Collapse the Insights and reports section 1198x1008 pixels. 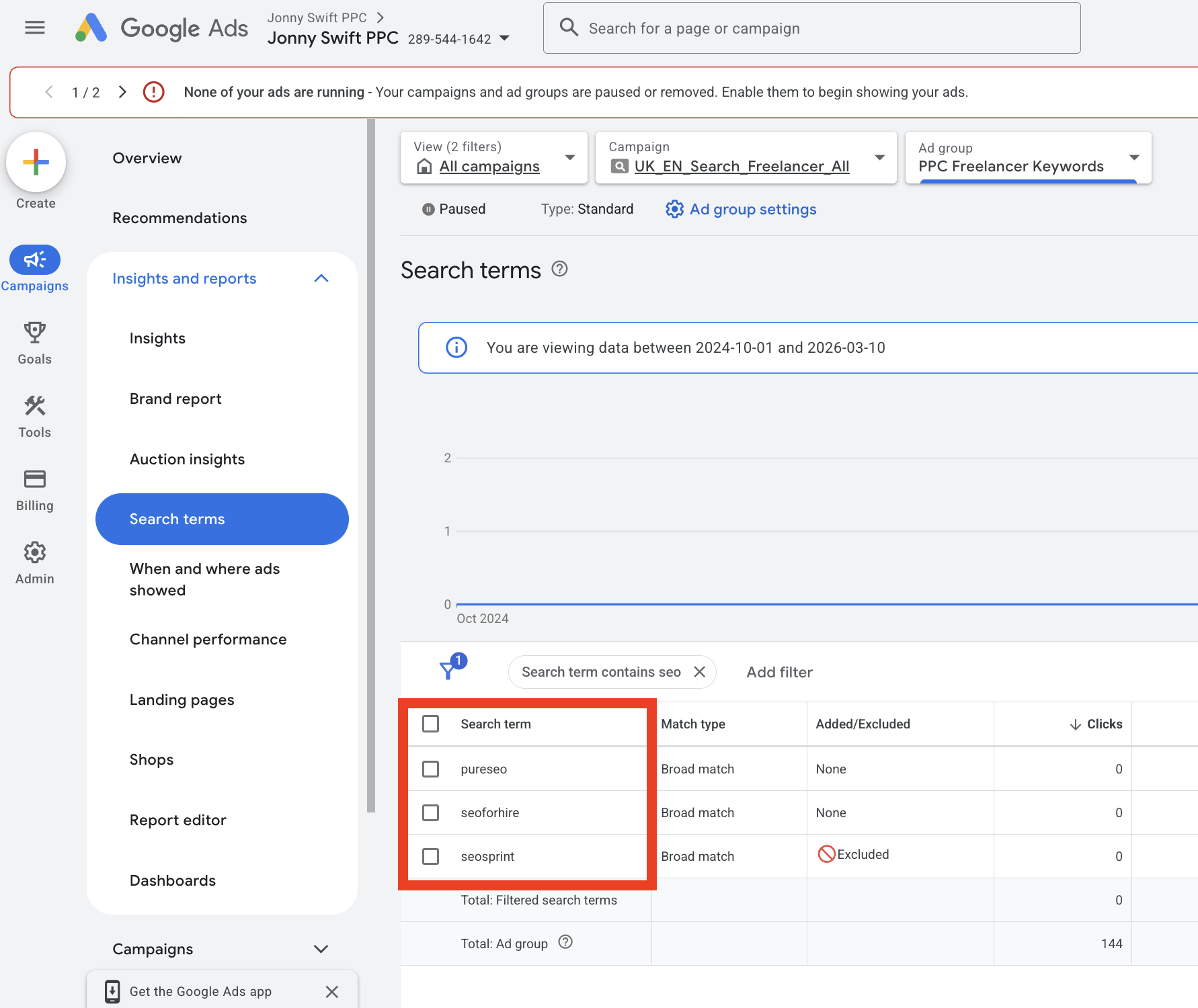pos(321,278)
